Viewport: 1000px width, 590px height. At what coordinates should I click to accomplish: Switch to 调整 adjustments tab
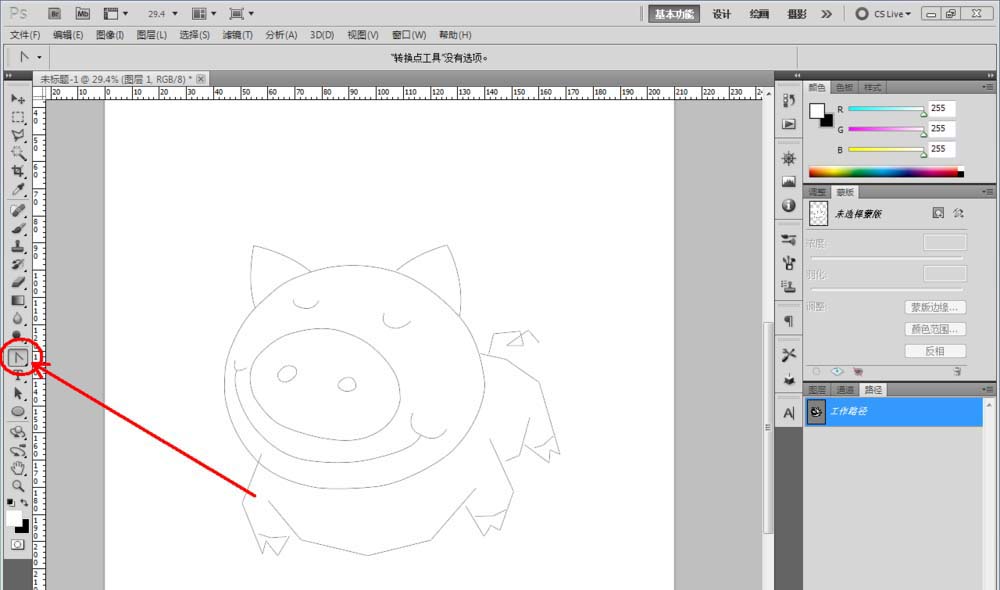817,192
